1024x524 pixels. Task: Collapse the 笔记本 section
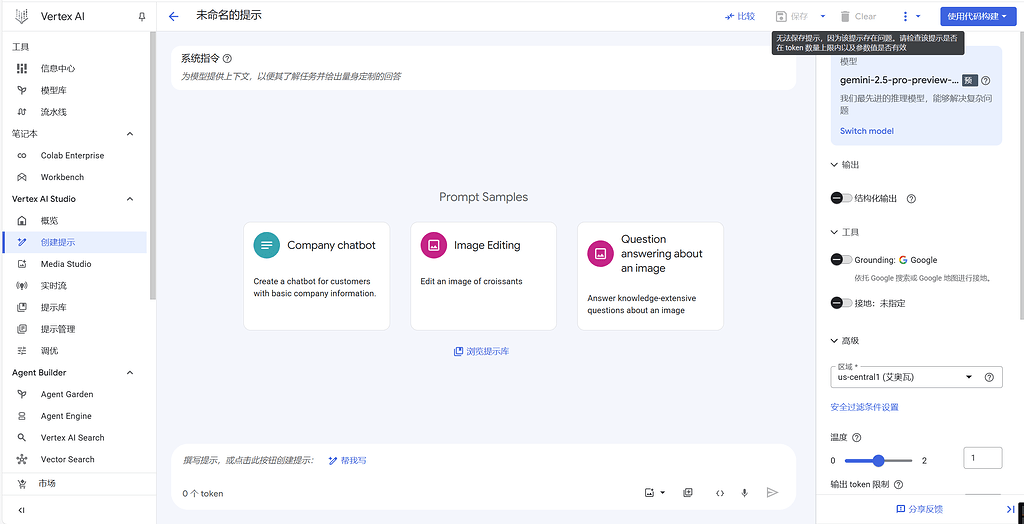pyautogui.click(x=129, y=134)
